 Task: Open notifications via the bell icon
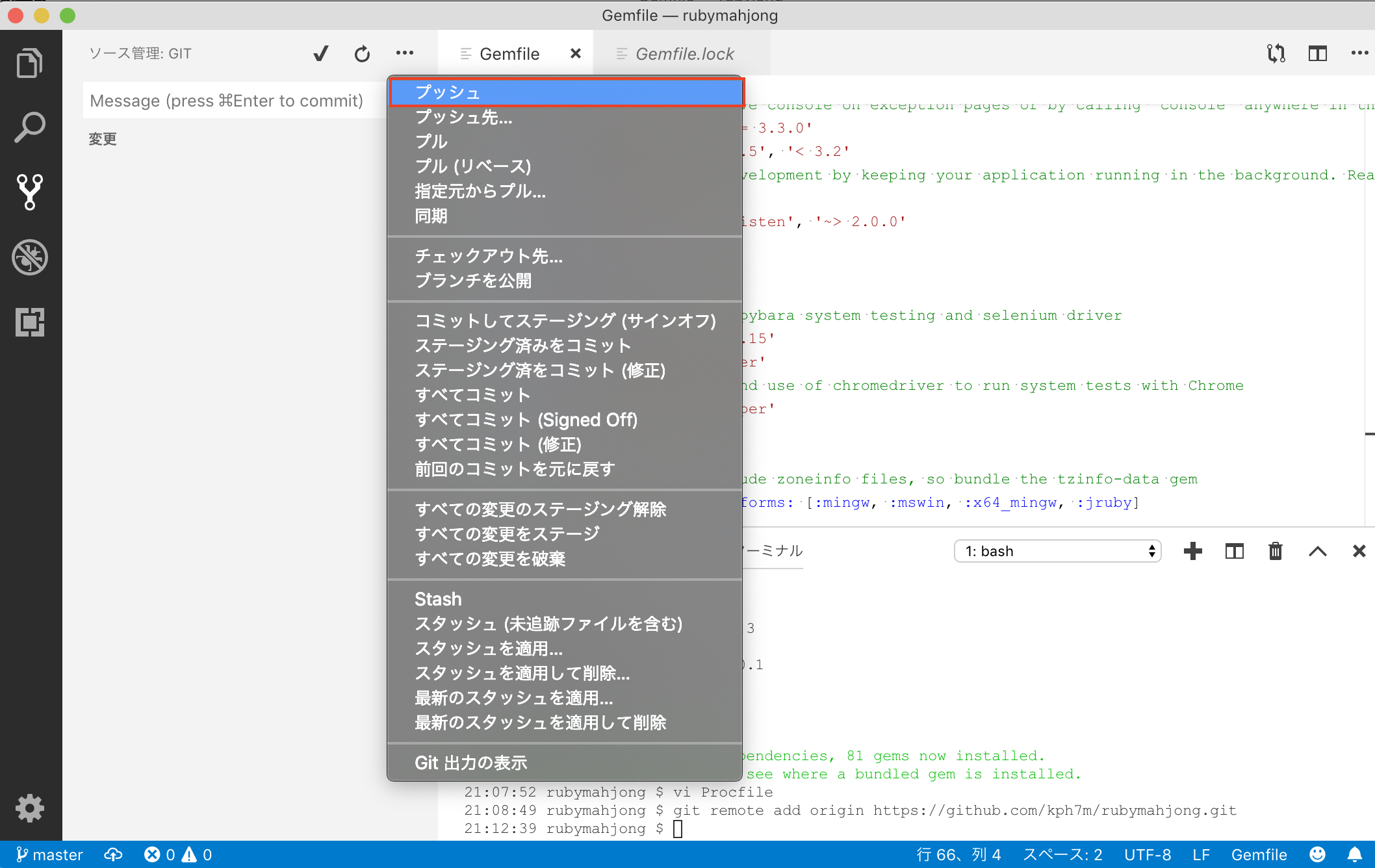(x=1356, y=854)
